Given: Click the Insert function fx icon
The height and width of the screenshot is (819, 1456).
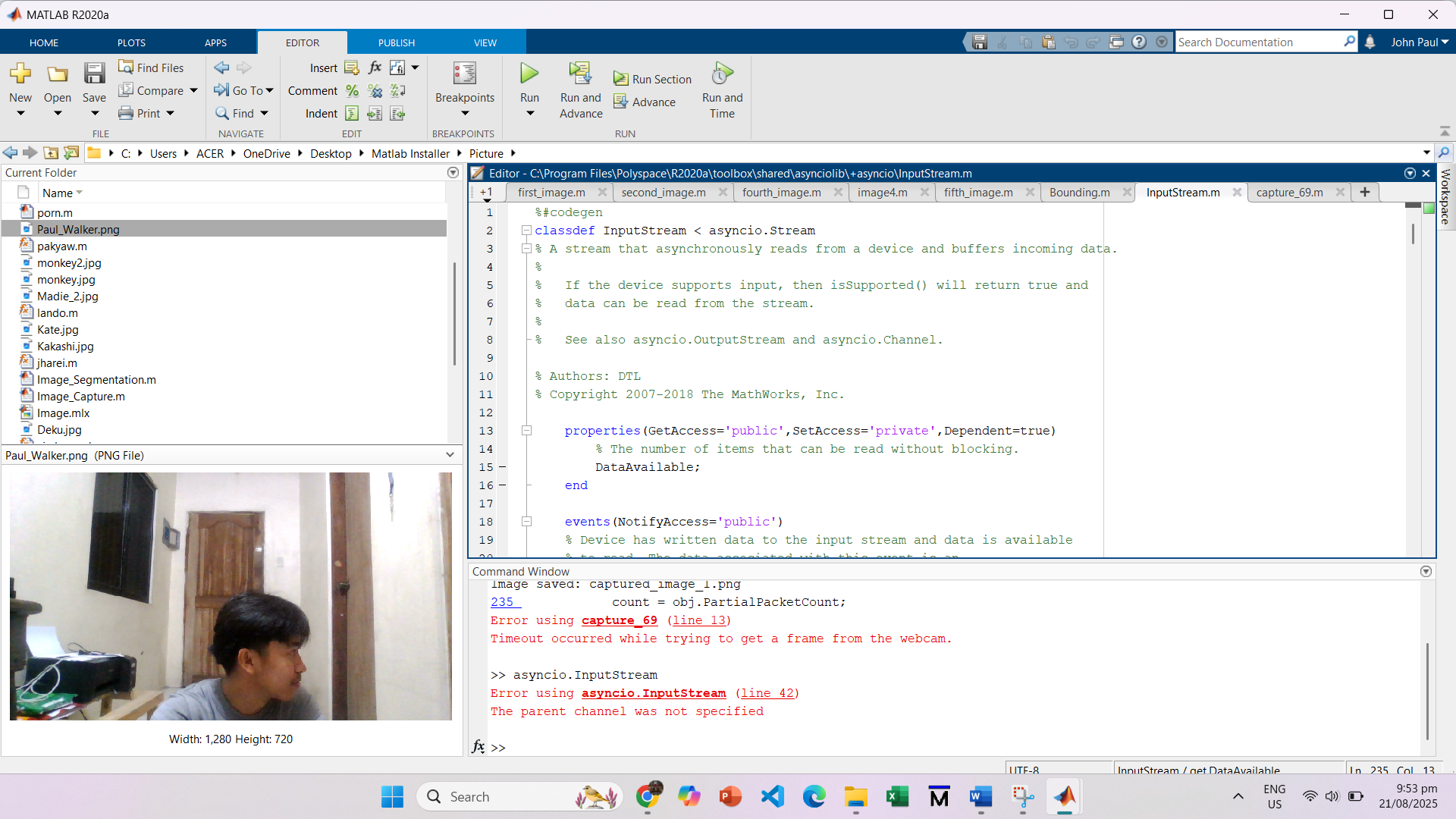Looking at the screenshot, I should point(375,67).
